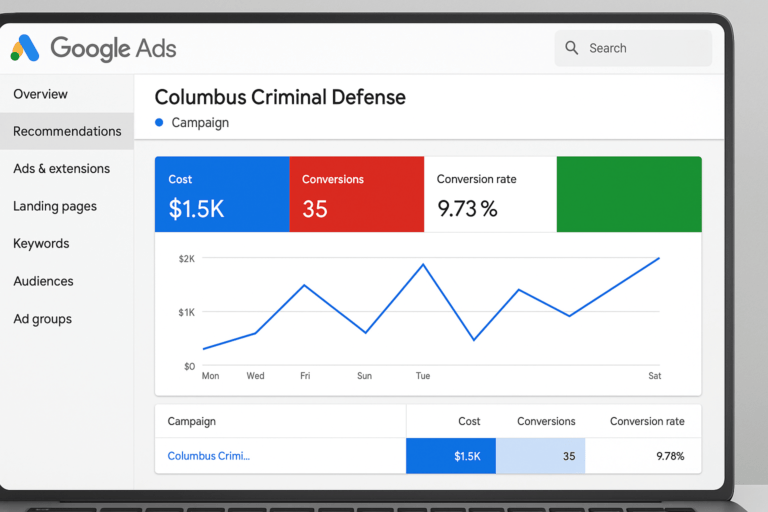Viewport: 768px width, 512px height.
Task: Click the blue Campaign status dot
Action: (159, 122)
